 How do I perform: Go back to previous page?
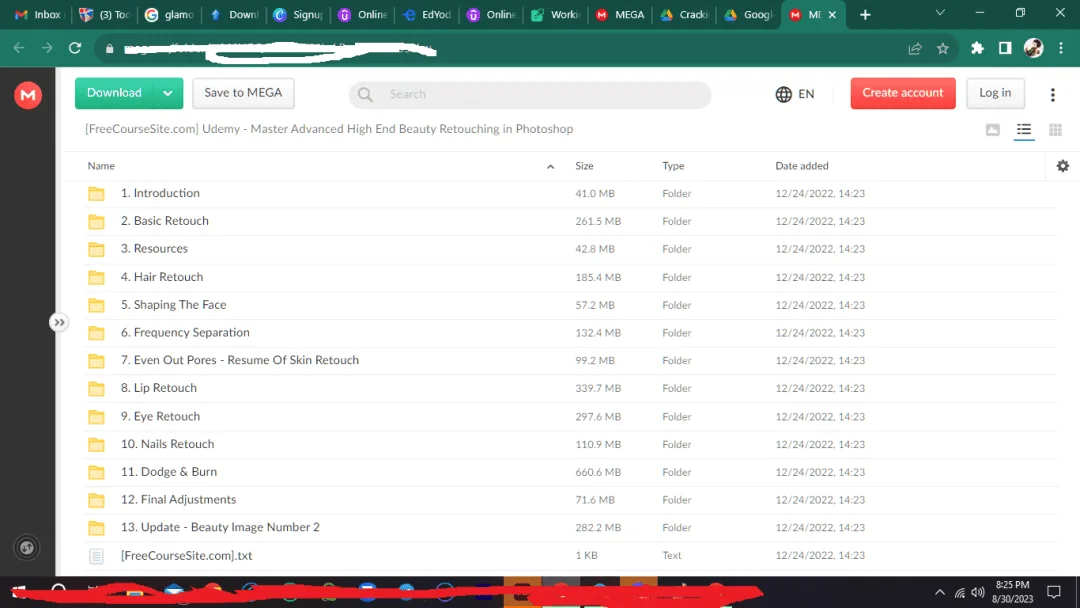pyautogui.click(x=19, y=48)
